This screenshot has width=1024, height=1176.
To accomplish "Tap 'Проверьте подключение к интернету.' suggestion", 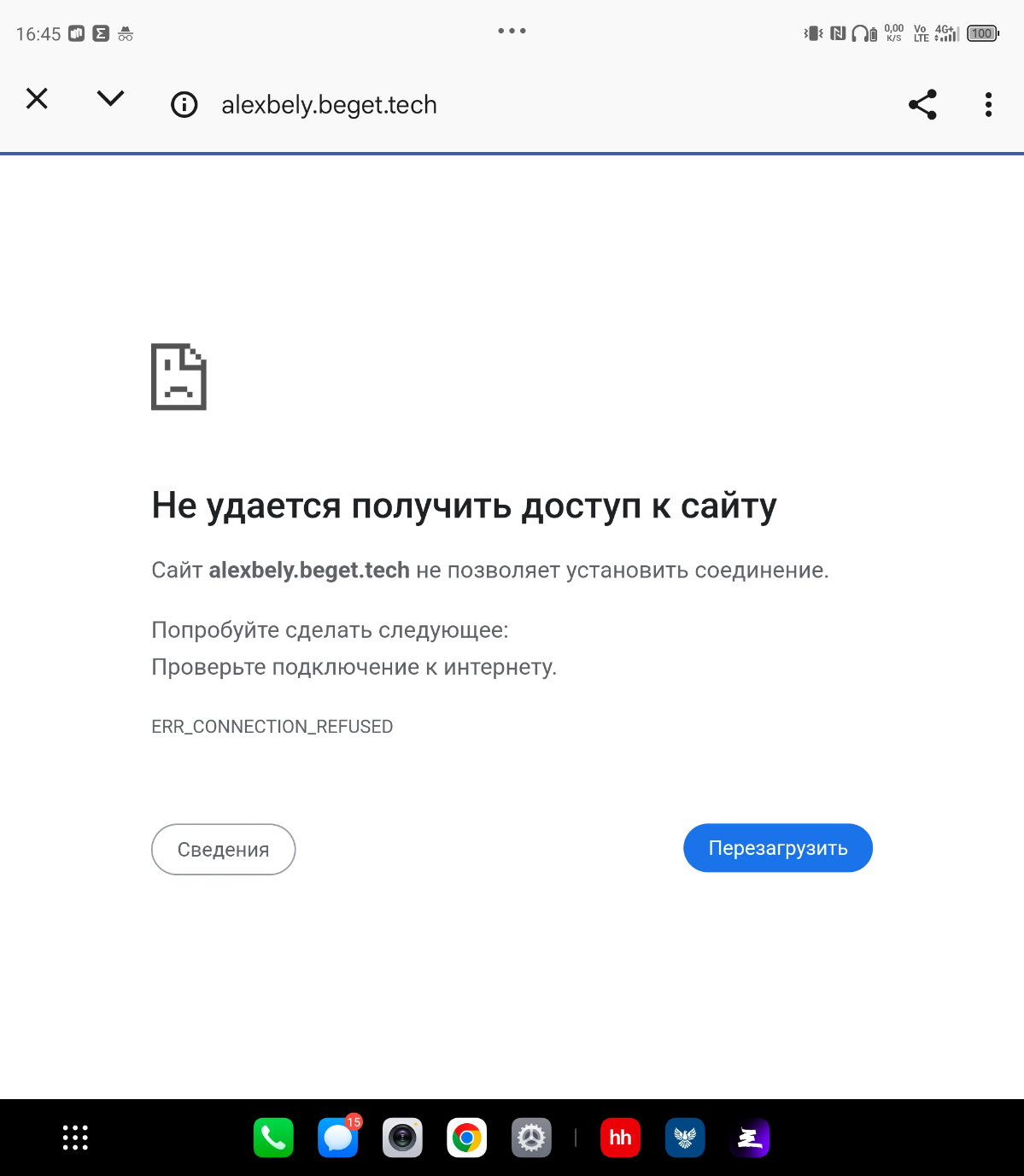I will (x=354, y=667).
